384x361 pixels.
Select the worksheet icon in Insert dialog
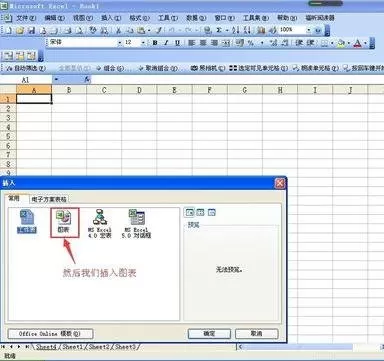(27, 221)
